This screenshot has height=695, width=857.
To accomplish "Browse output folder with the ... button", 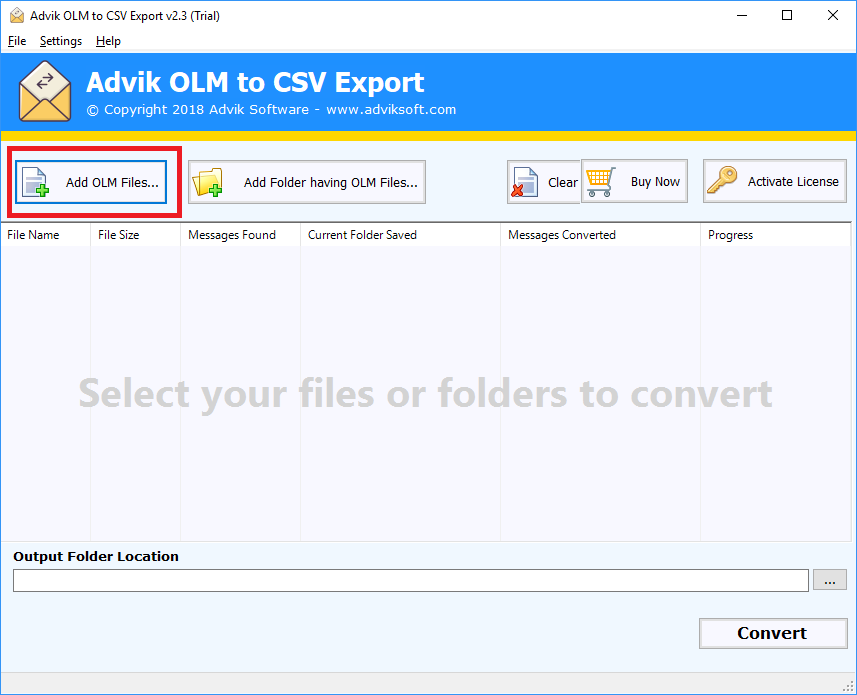I will click(830, 580).
